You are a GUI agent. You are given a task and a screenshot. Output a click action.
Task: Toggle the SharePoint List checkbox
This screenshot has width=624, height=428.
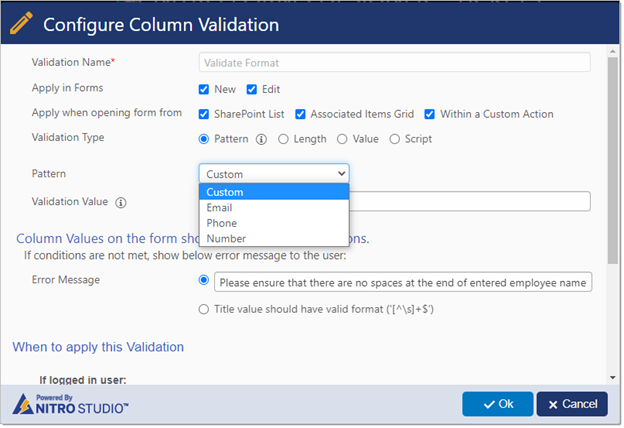point(204,114)
